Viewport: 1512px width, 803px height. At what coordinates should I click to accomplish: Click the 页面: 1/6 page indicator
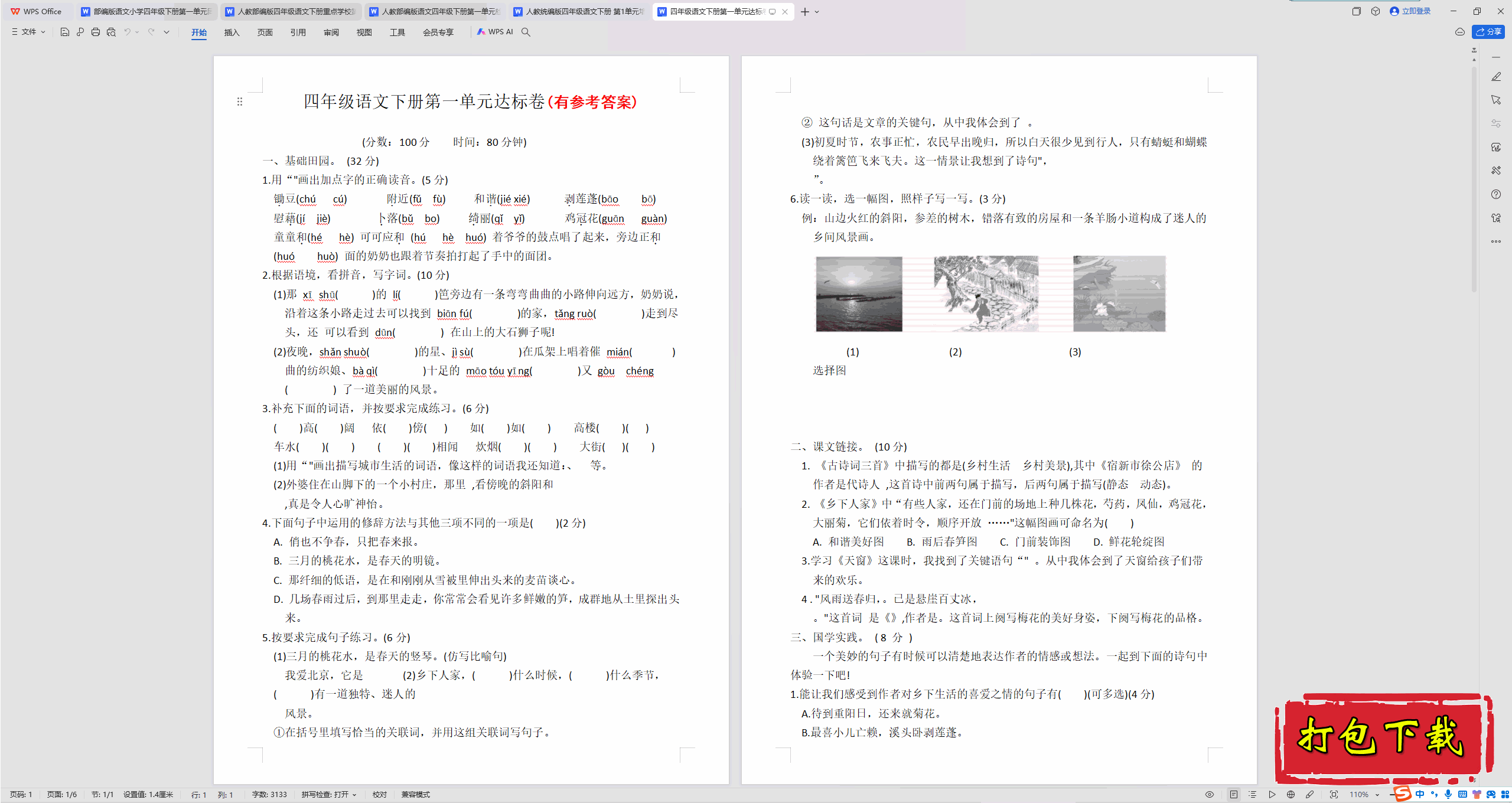(62, 795)
